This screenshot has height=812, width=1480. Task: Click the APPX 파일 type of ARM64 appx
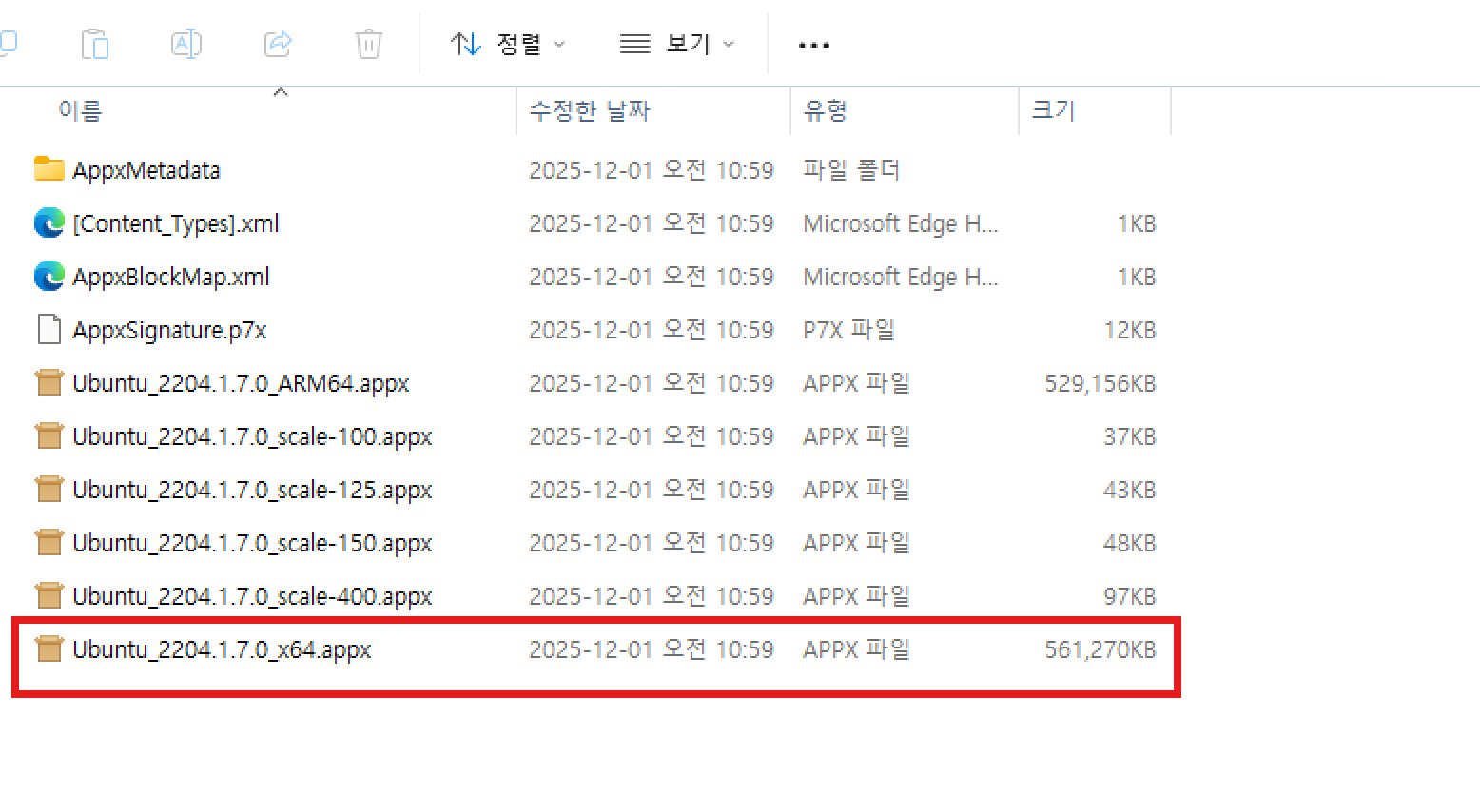click(x=857, y=383)
